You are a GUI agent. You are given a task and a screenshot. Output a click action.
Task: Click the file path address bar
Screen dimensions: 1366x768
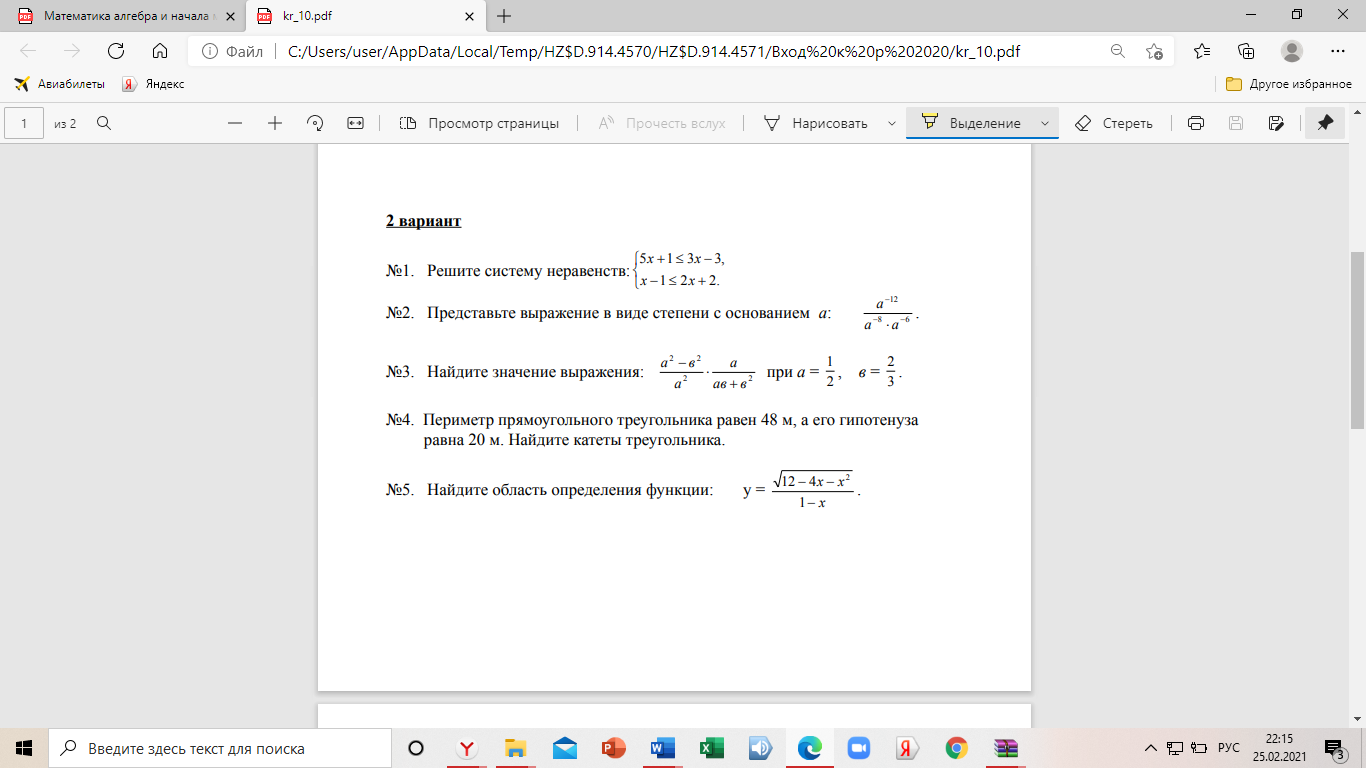pos(654,51)
